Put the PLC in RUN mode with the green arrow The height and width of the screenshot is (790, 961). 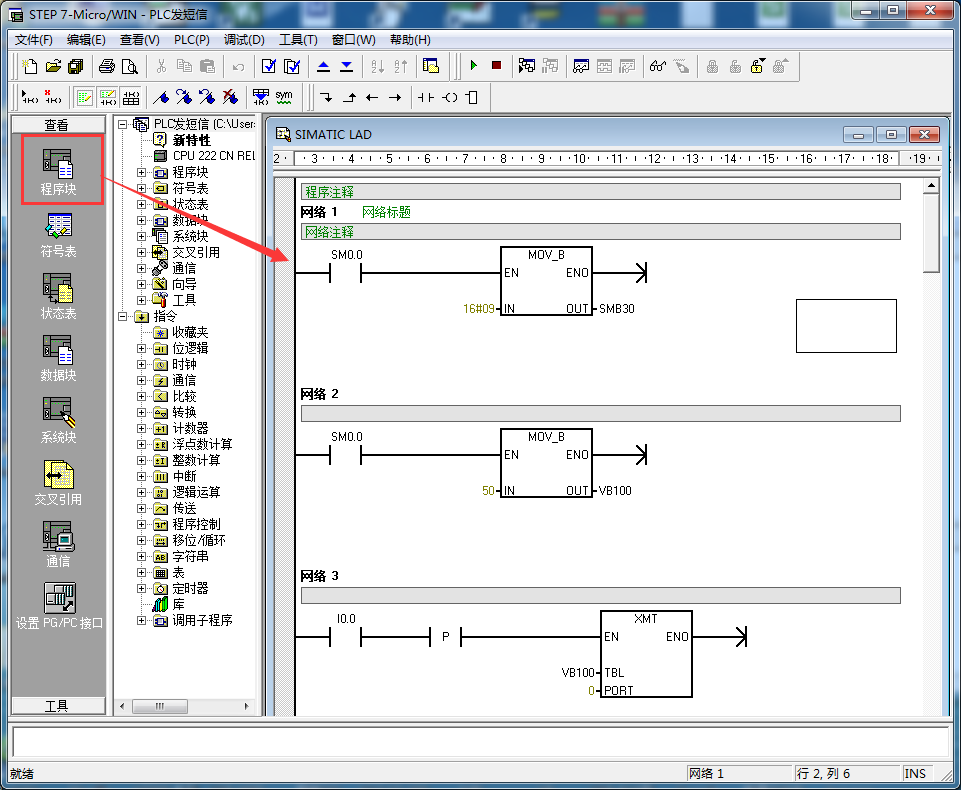pyautogui.click(x=473, y=66)
